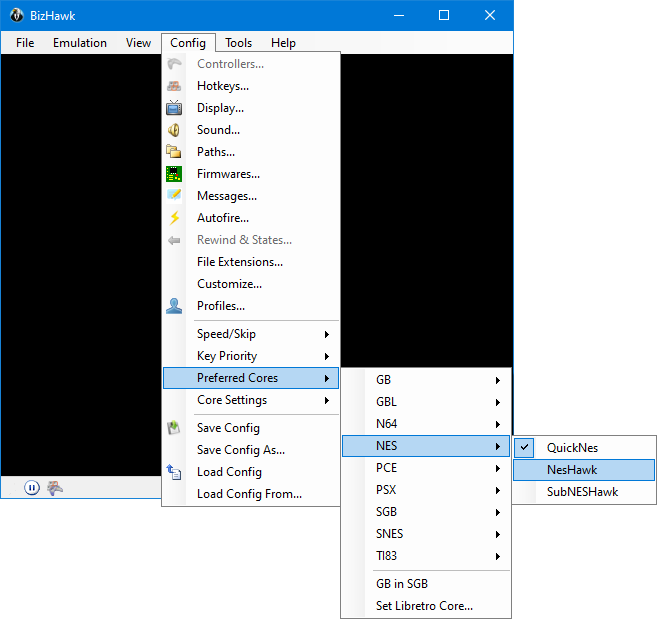Viewport: 657px width, 619px height.
Task: Open the Tools menu
Action: pos(238,43)
